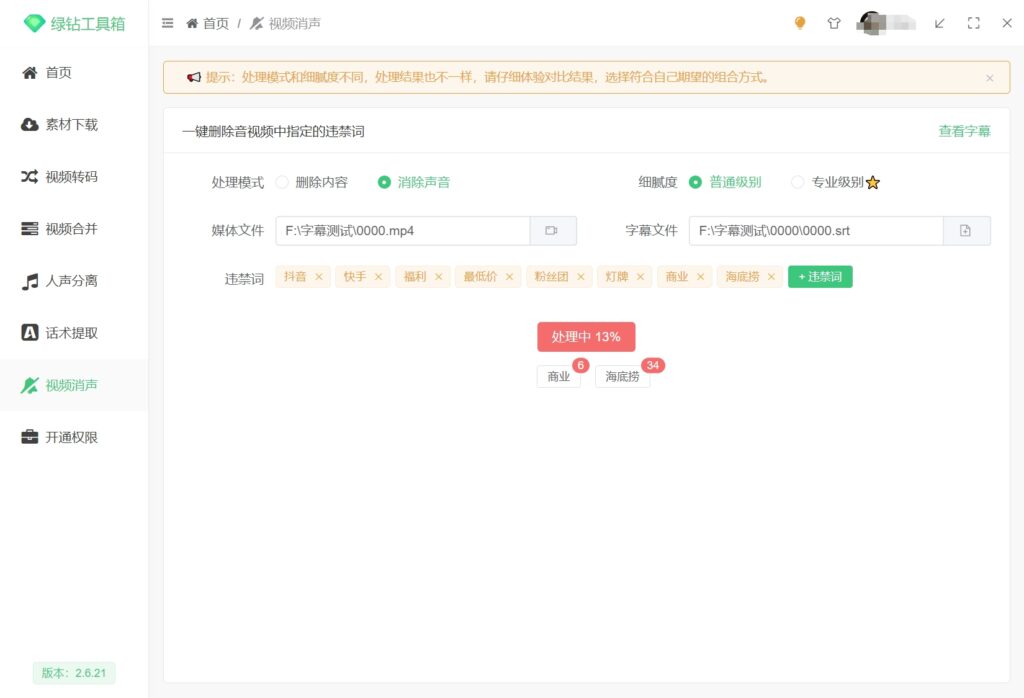Click the 处理中 13% progress indicator

pyautogui.click(x=586, y=337)
